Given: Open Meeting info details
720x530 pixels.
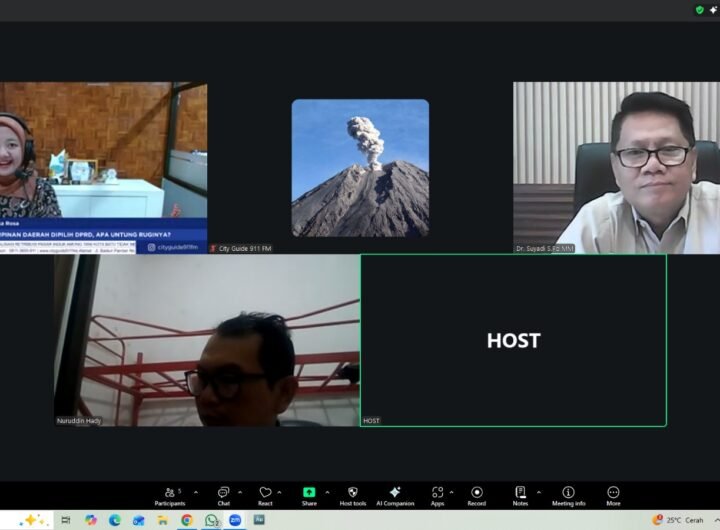Looking at the screenshot, I should [x=568, y=494].
